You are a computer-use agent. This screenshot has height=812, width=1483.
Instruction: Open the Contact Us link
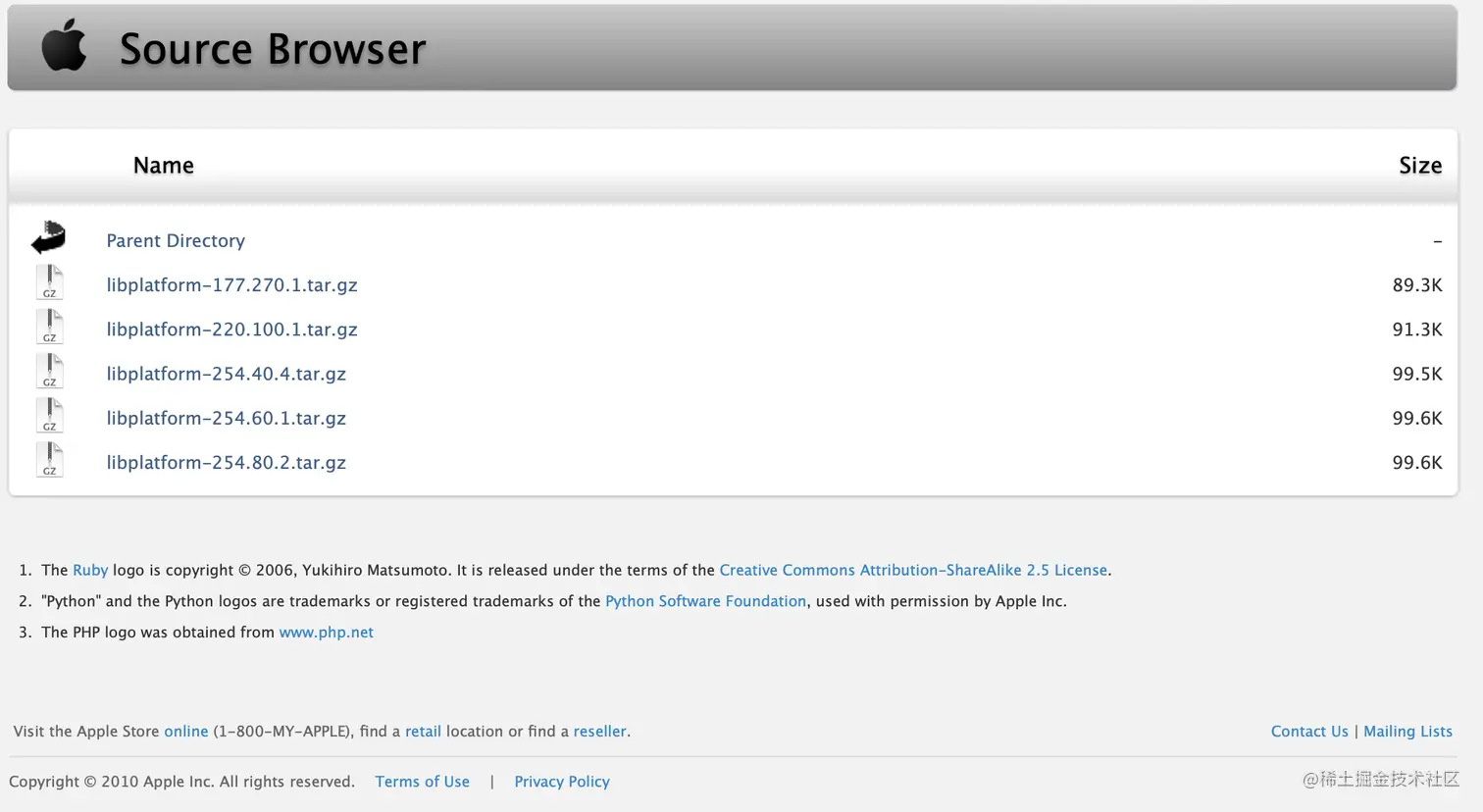(x=1309, y=732)
